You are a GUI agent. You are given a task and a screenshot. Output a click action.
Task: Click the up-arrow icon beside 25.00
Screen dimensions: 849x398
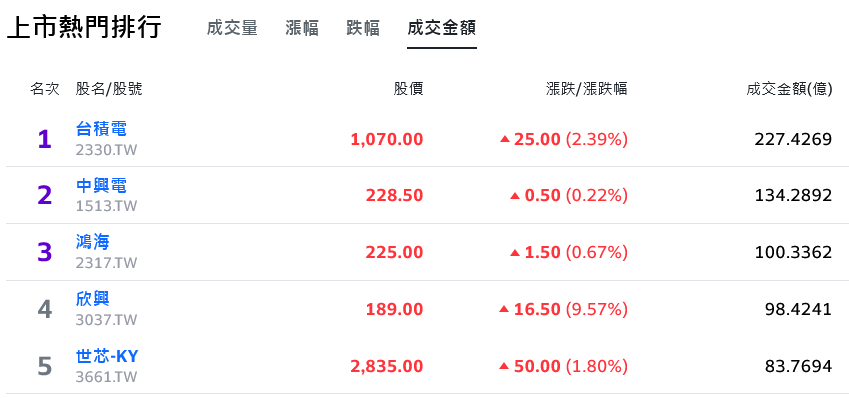(x=505, y=140)
